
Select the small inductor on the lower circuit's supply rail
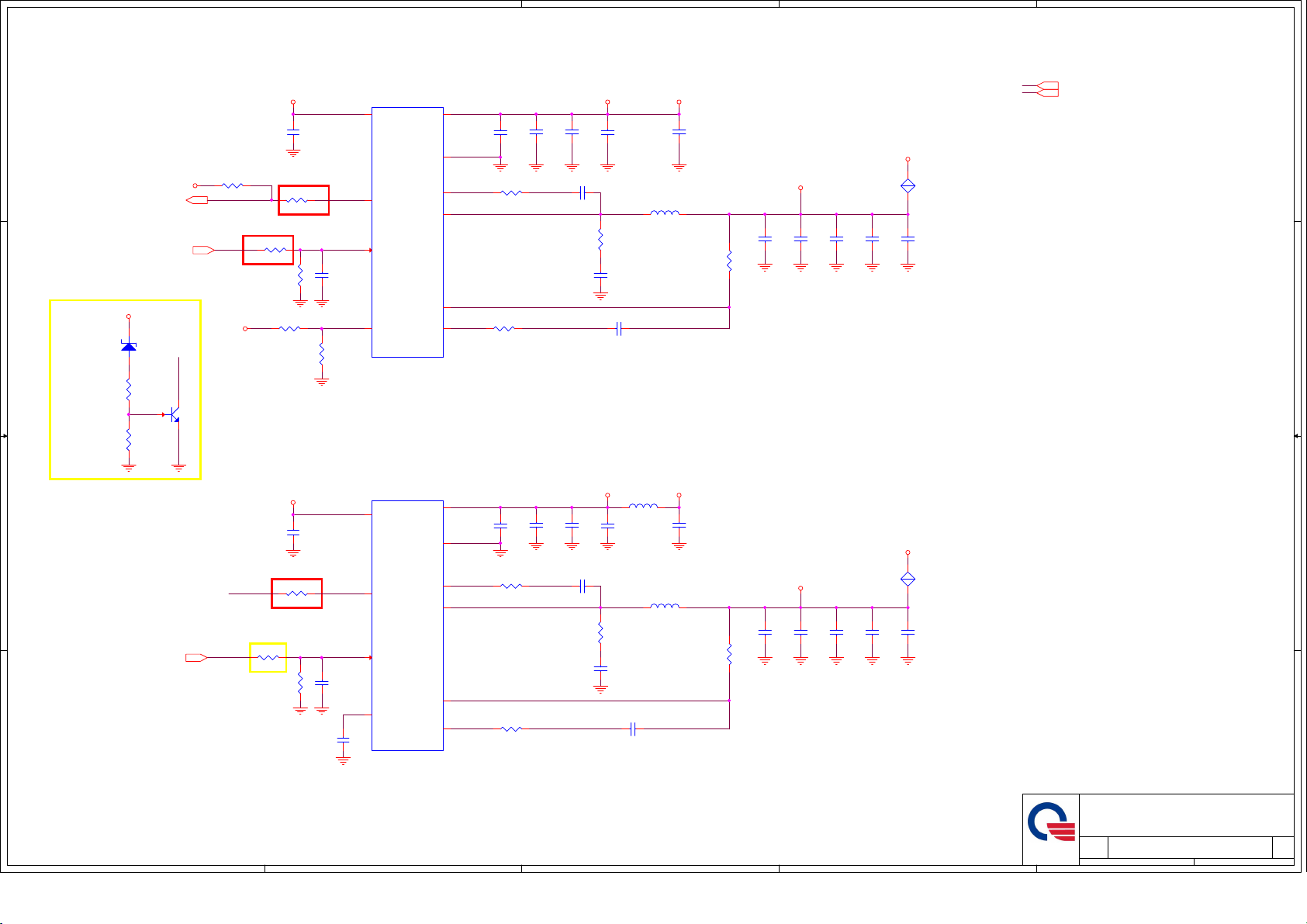[x=643, y=506]
